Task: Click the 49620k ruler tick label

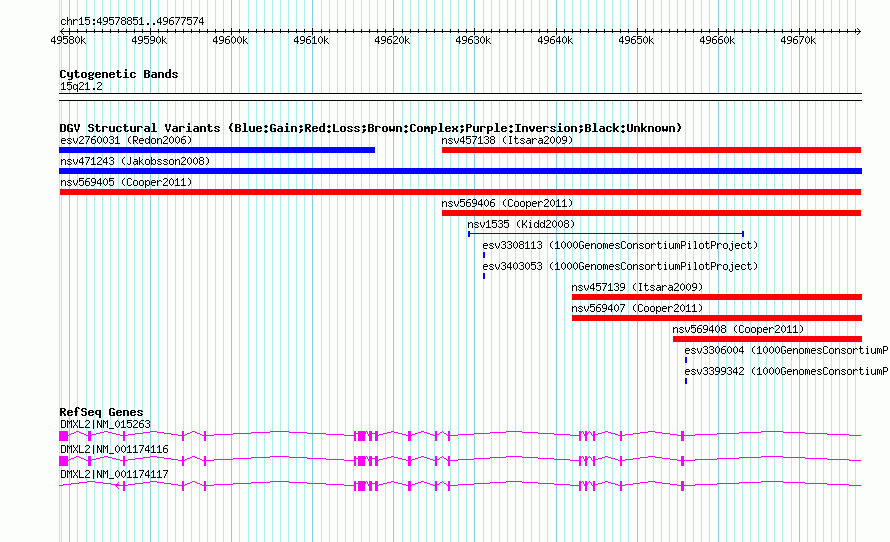Action: coord(392,40)
